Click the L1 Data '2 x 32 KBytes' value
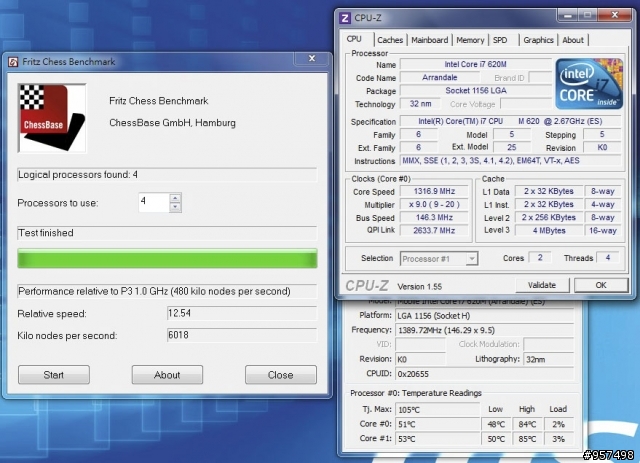Screen dimensions: 640x463 click(549, 191)
